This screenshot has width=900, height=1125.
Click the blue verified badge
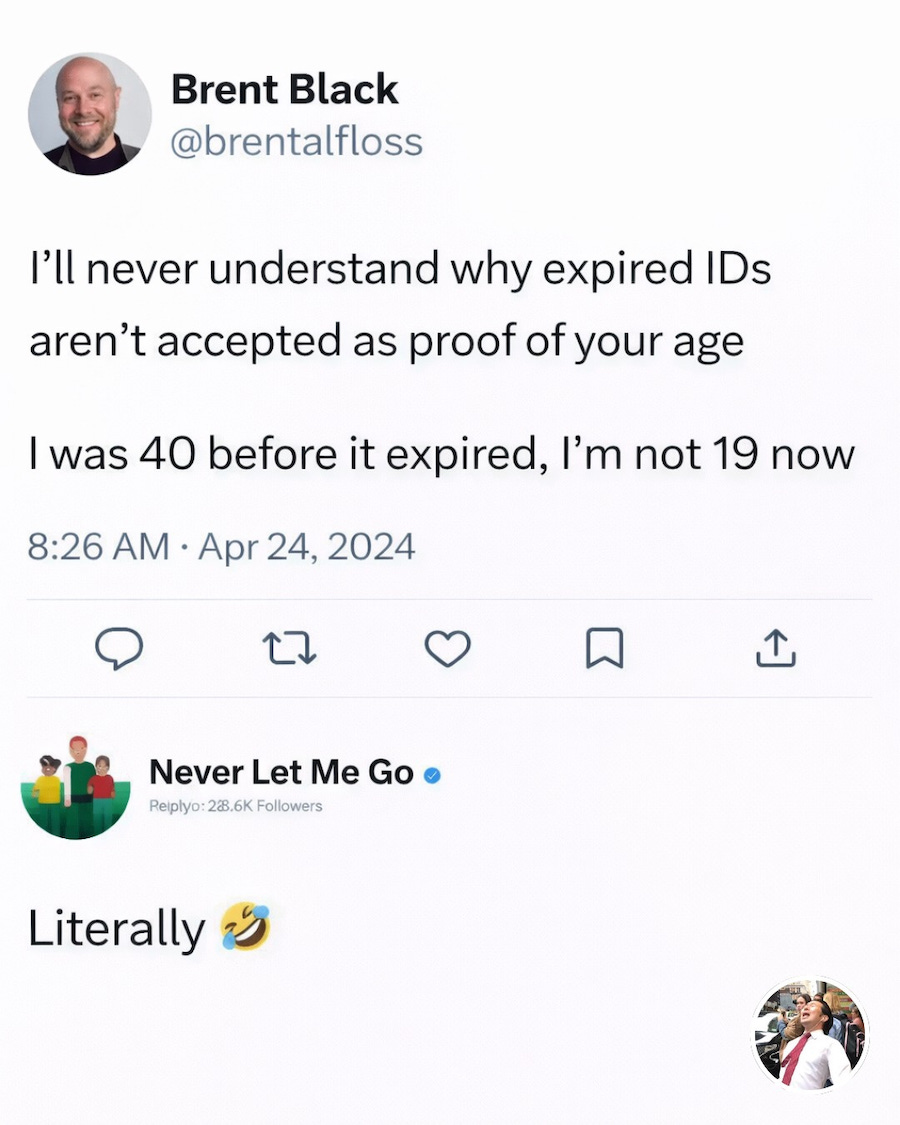coord(432,774)
